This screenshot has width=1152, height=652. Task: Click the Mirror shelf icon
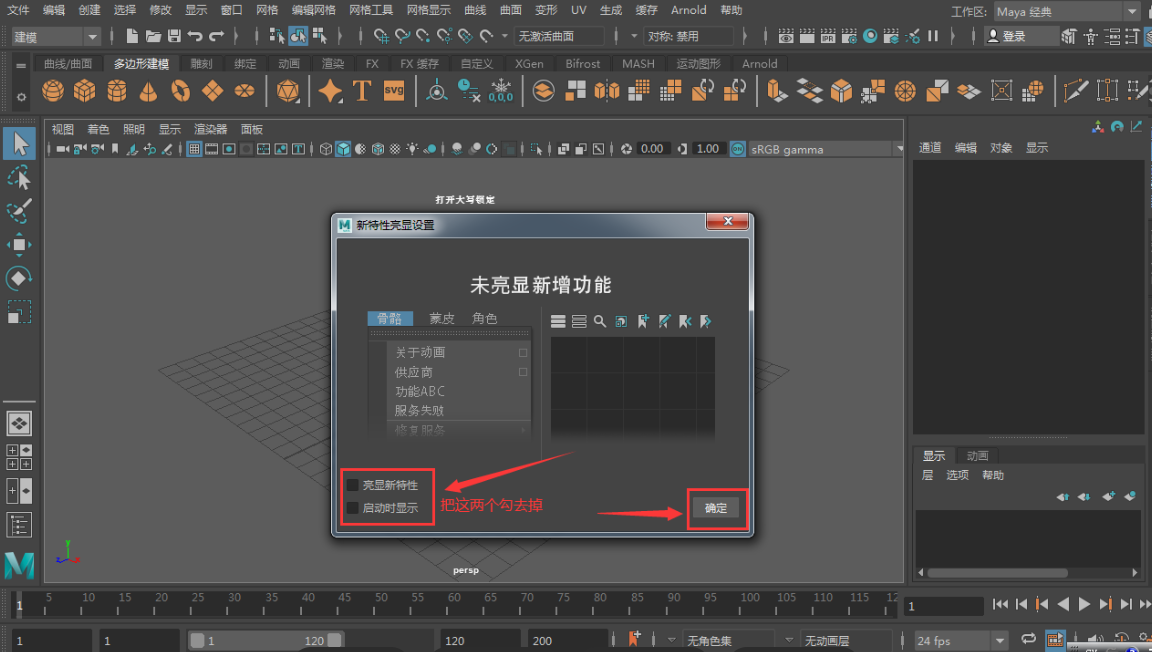click(607, 91)
